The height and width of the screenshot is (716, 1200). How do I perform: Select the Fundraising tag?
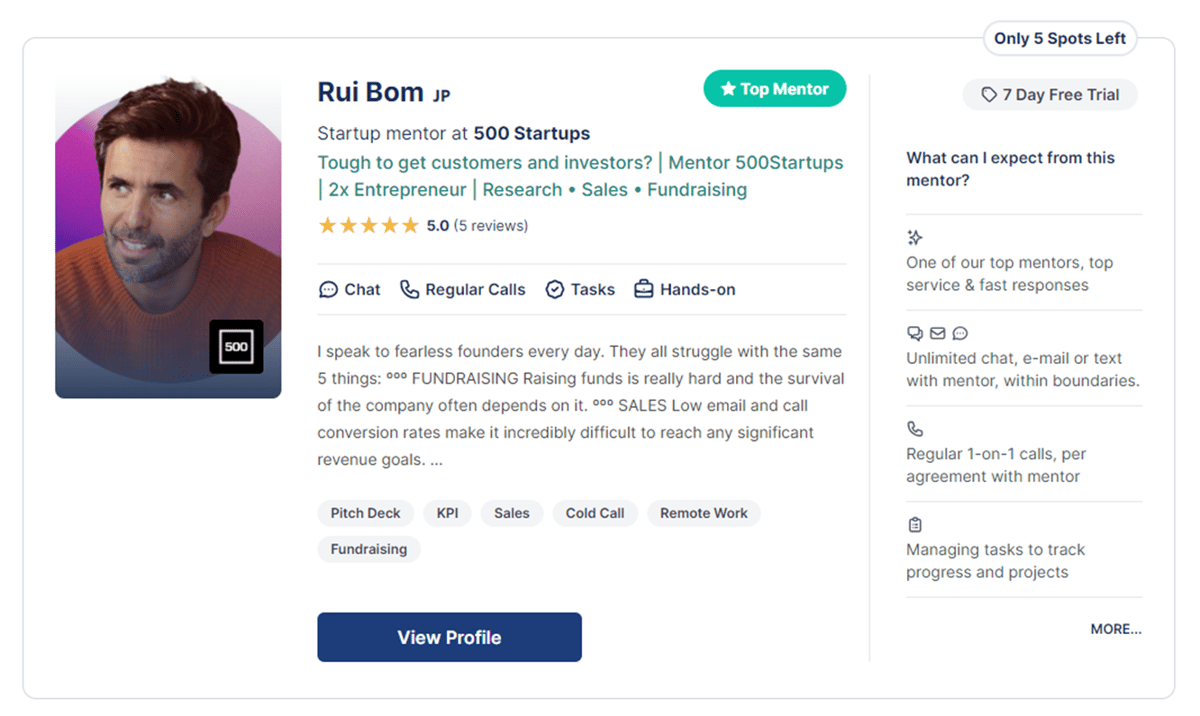pos(369,549)
